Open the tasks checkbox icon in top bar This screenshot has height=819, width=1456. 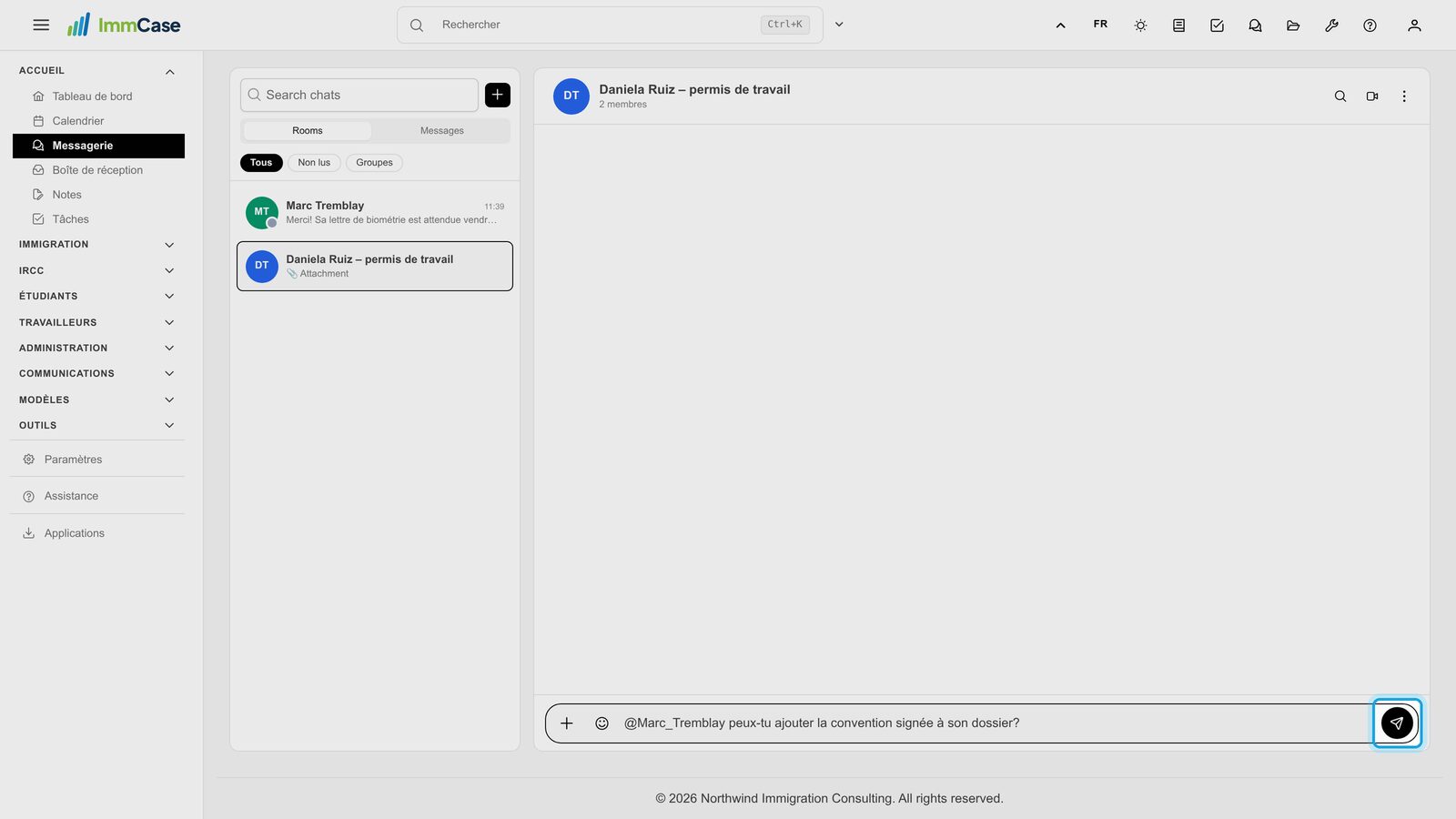tap(1217, 25)
